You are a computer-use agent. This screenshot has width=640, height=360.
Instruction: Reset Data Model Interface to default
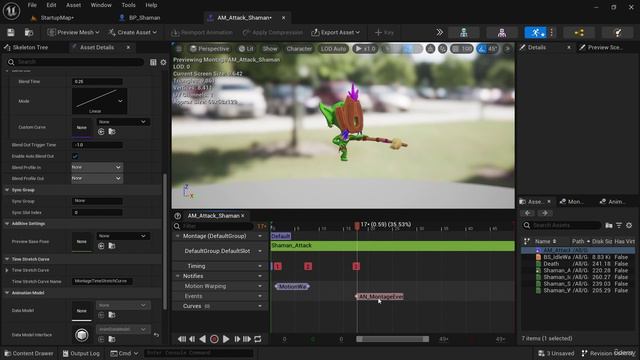[x=156, y=335]
